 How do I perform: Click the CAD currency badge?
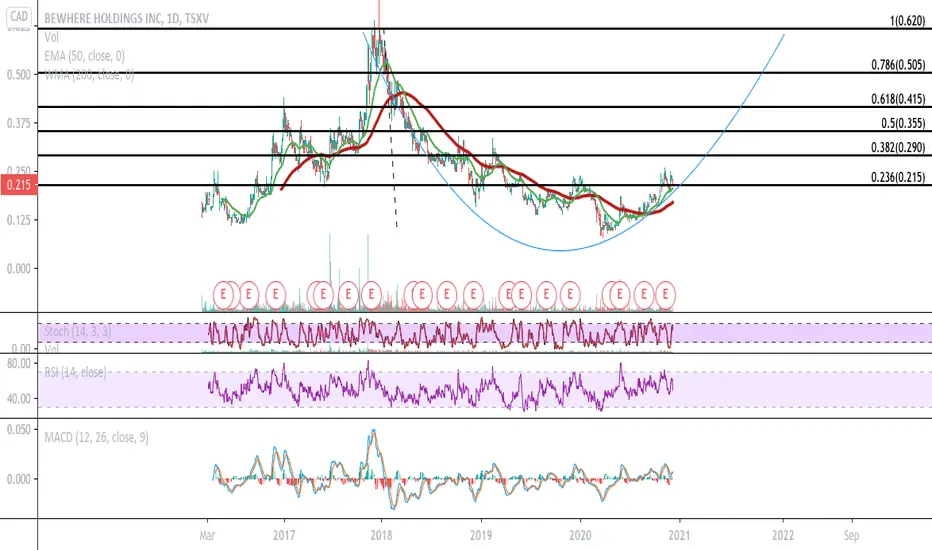coord(19,17)
